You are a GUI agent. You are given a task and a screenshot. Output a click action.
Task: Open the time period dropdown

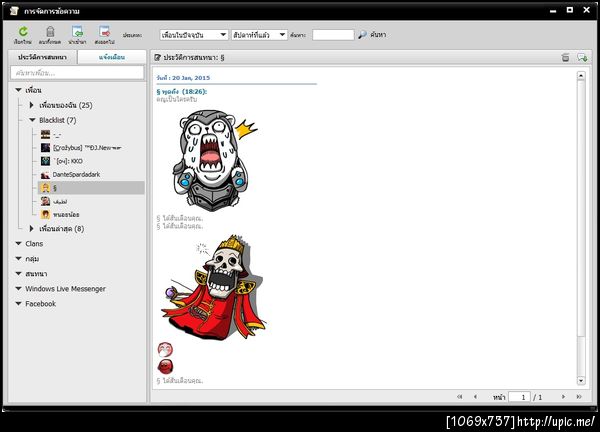259,35
